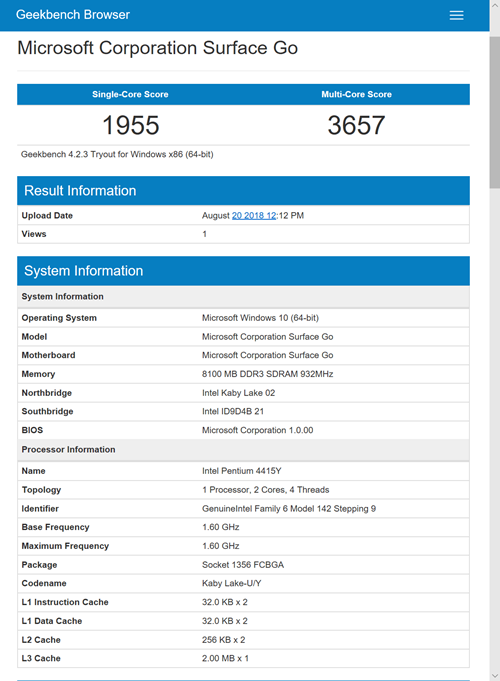Click L2 Cache value 256 KB x 2
Viewport: 500px width, 681px height.
pos(223,640)
